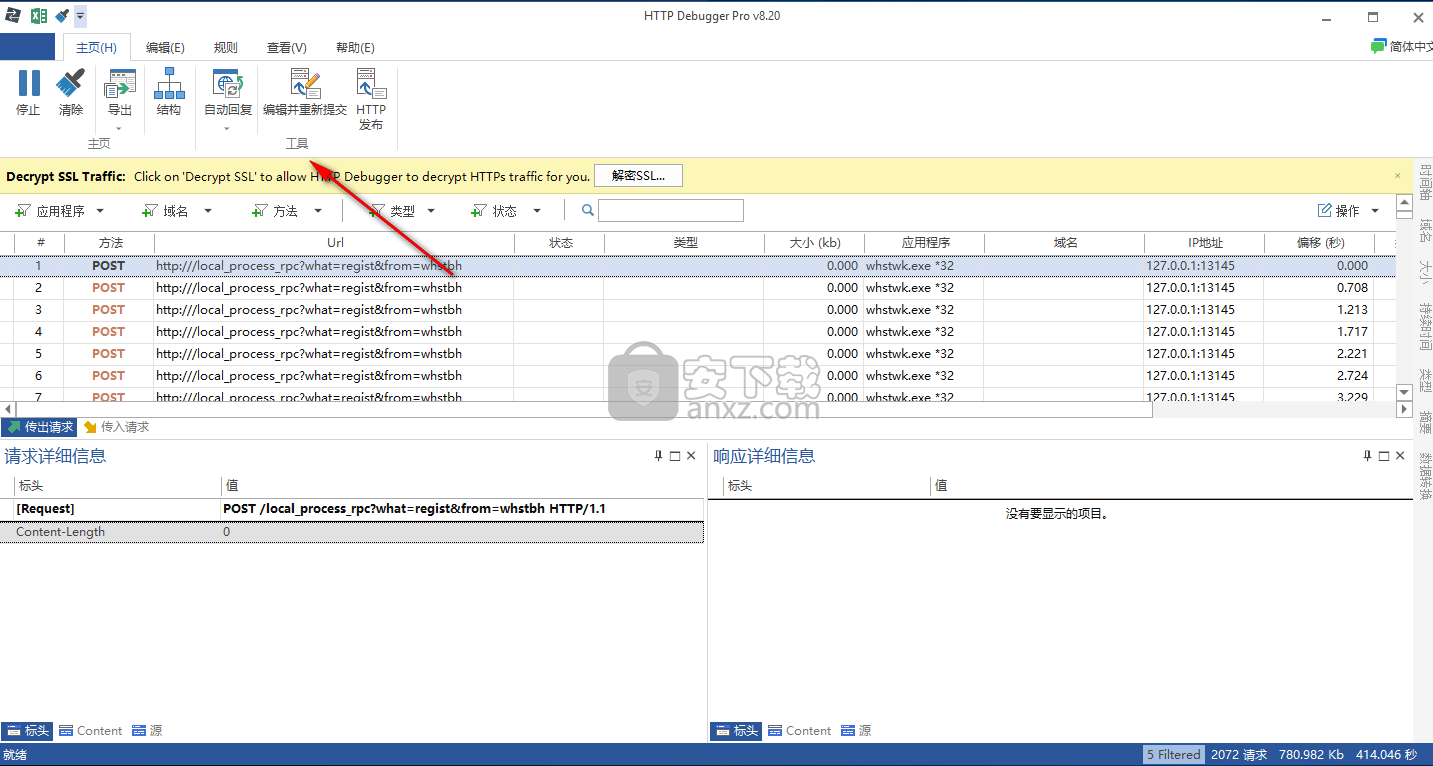Click the 偏移 (秒) column header
Image resolution: width=1433 pixels, height=766 pixels.
point(1320,243)
